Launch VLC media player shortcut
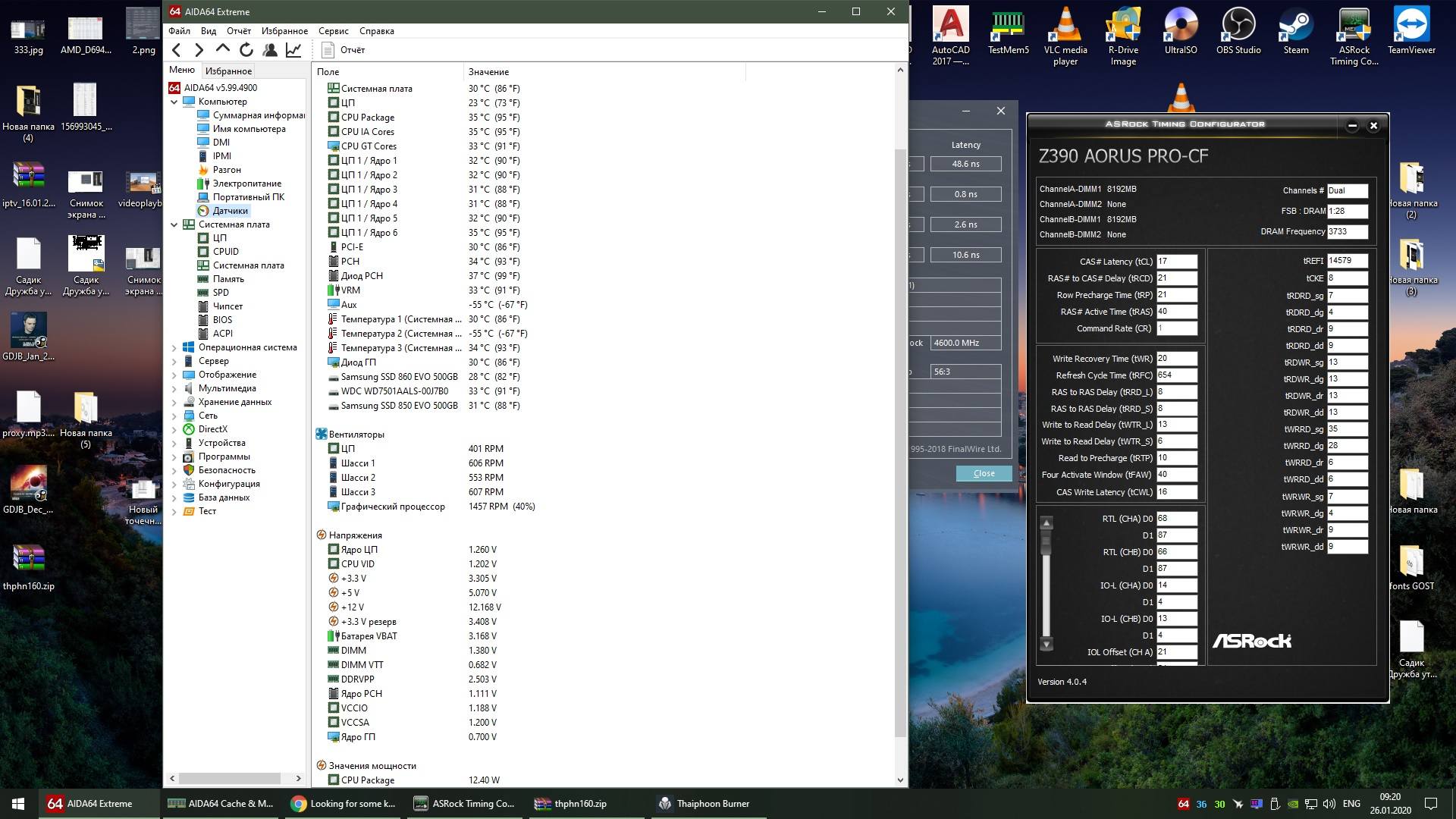This screenshot has height=819, width=1456. pyautogui.click(x=1065, y=36)
